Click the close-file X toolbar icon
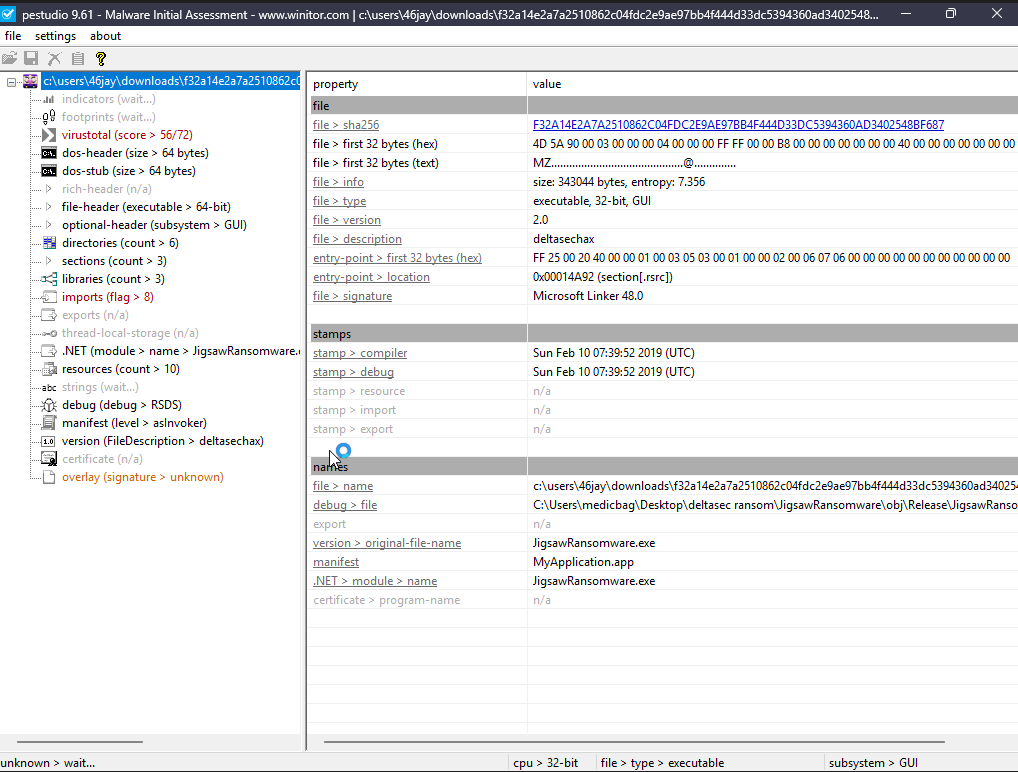This screenshot has width=1018, height=772. (55, 58)
